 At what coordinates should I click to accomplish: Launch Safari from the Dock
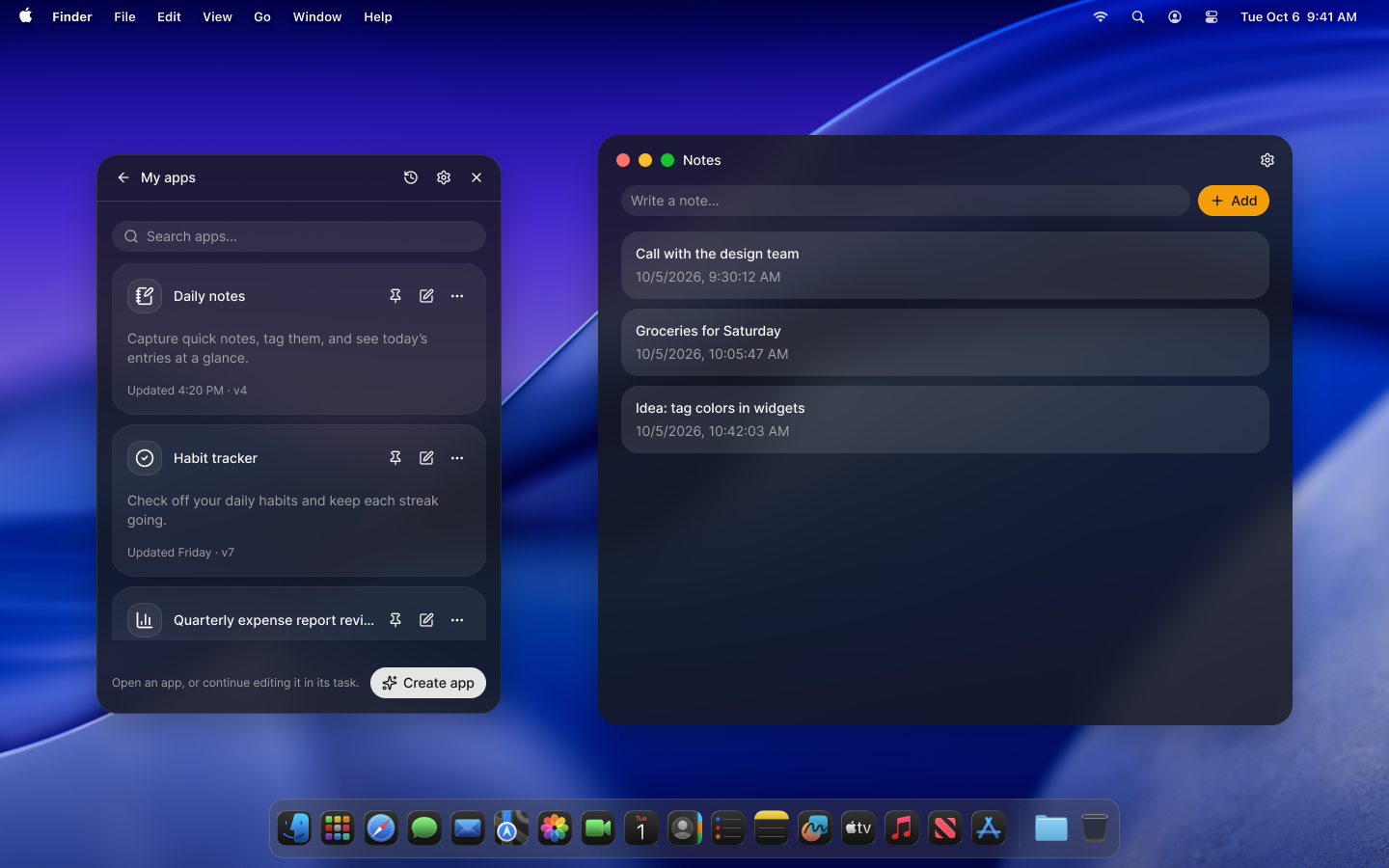pyautogui.click(x=381, y=828)
